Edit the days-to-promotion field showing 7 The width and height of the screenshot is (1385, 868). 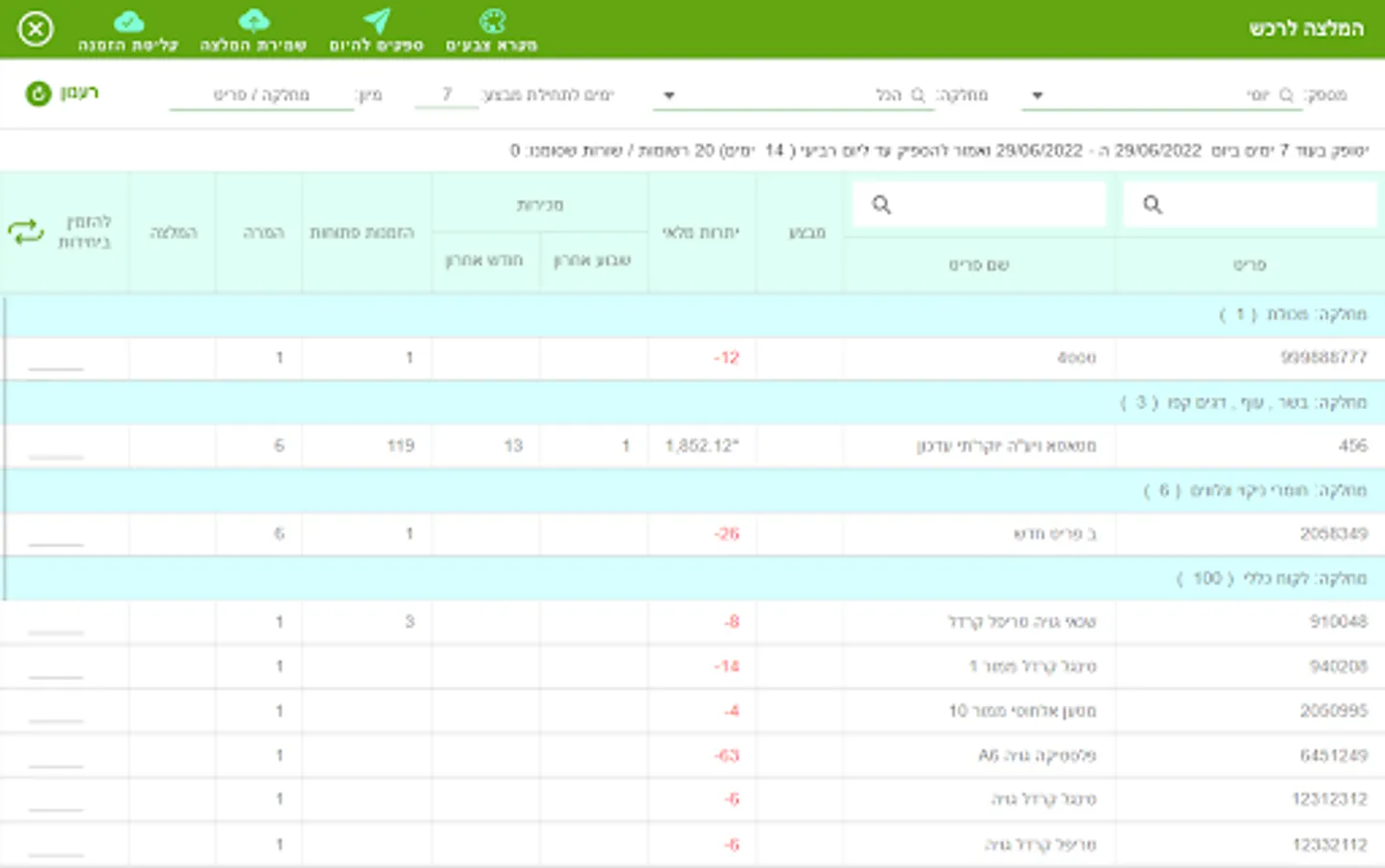447,95
